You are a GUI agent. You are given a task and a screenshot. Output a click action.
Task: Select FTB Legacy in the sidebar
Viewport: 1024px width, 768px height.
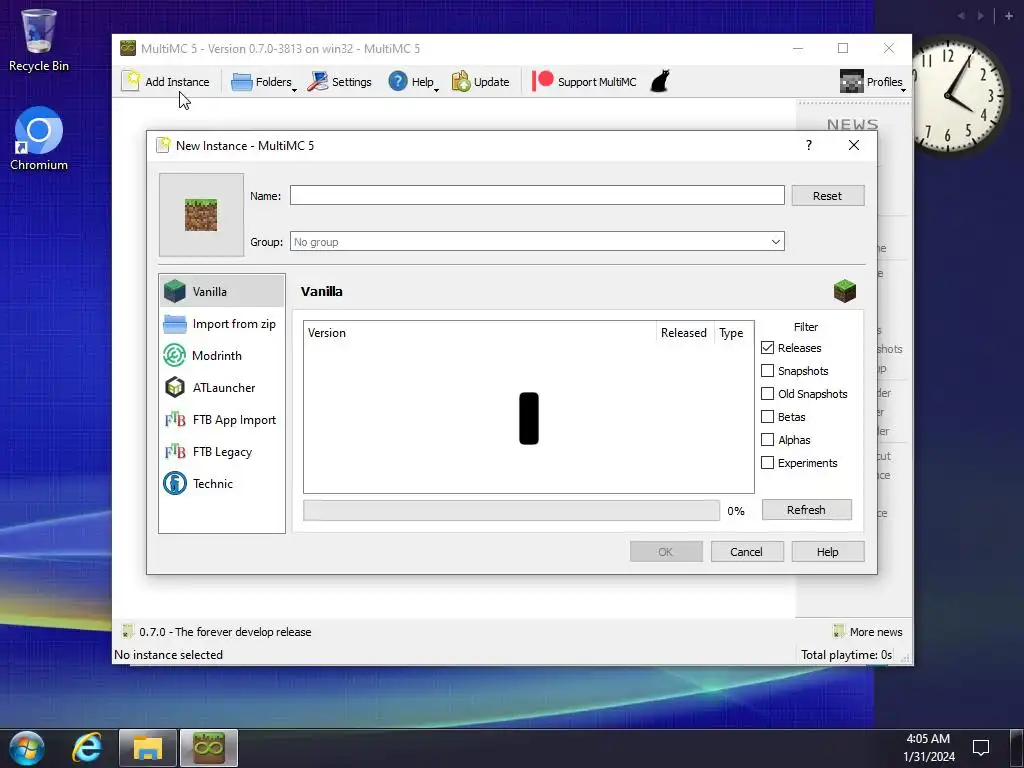click(x=221, y=452)
